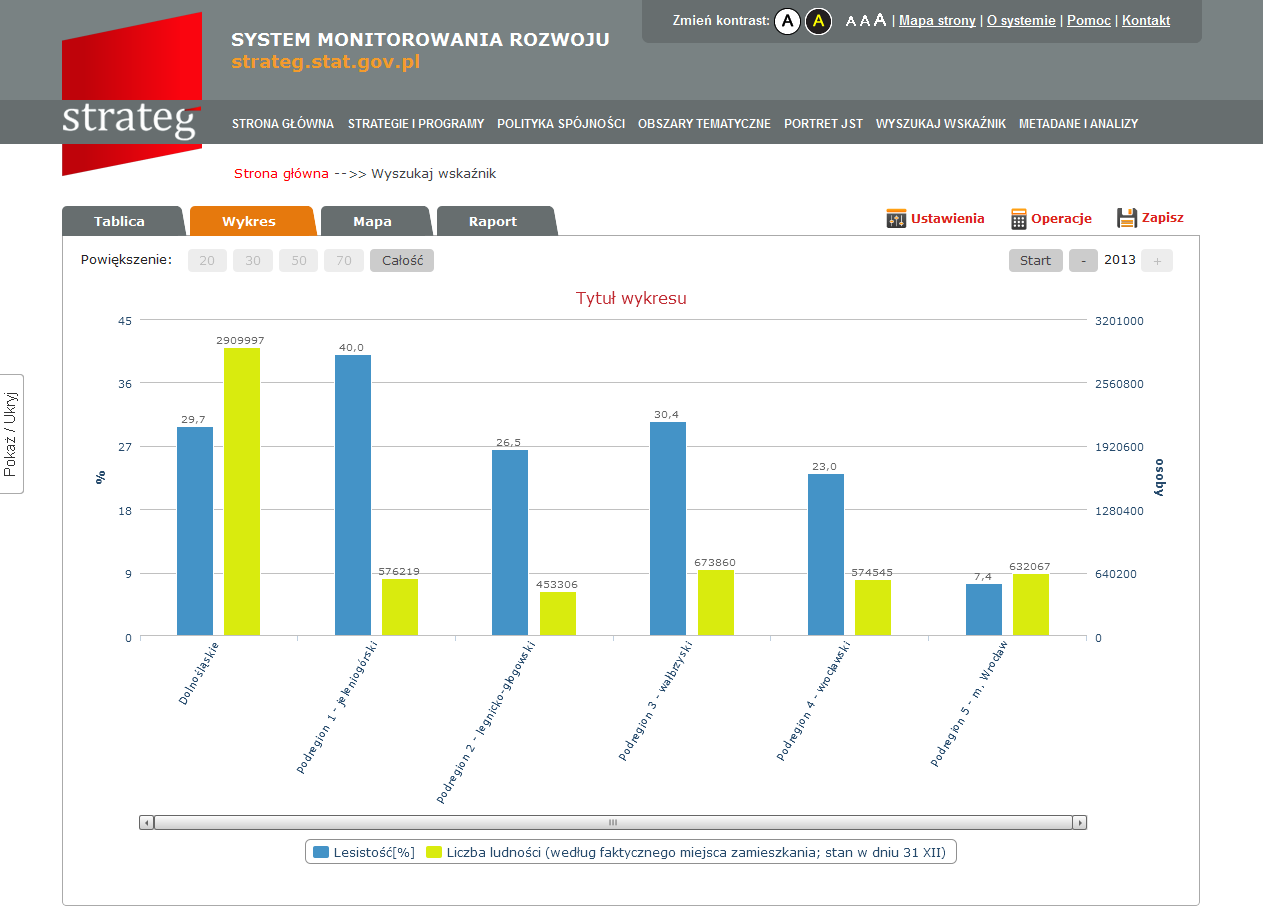
Task: Click m. Wrocław blue bar 7,4
Action: pos(984,610)
